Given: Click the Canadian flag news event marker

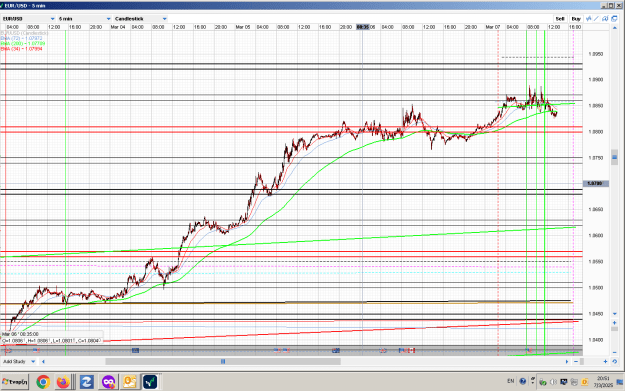Looking at the screenshot, I should [411, 350].
